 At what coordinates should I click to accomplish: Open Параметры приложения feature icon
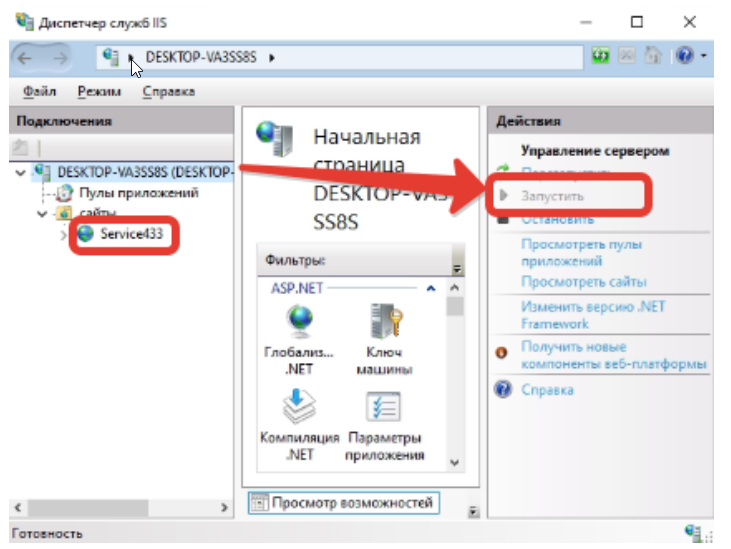pyautogui.click(x=384, y=425)
